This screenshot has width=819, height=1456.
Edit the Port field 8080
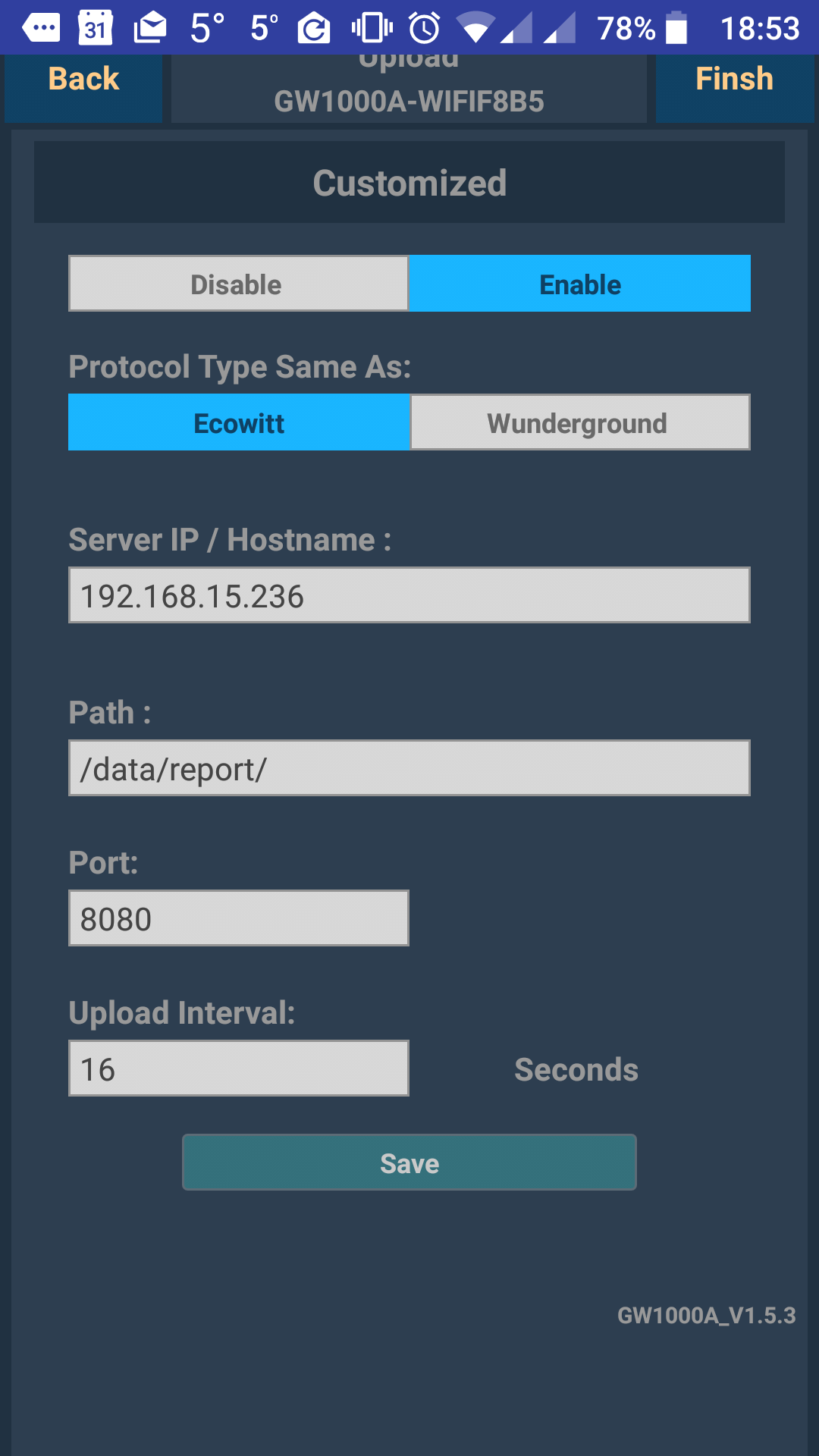point(239,918)
